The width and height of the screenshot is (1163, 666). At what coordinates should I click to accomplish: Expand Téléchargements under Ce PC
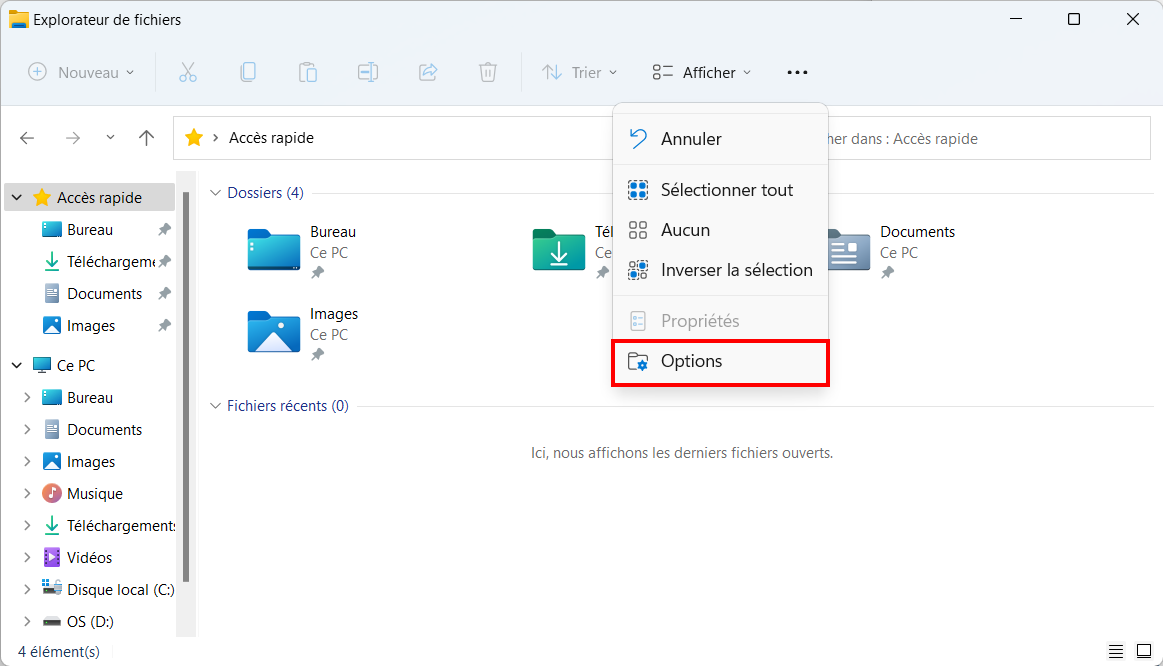click(27, 525)
